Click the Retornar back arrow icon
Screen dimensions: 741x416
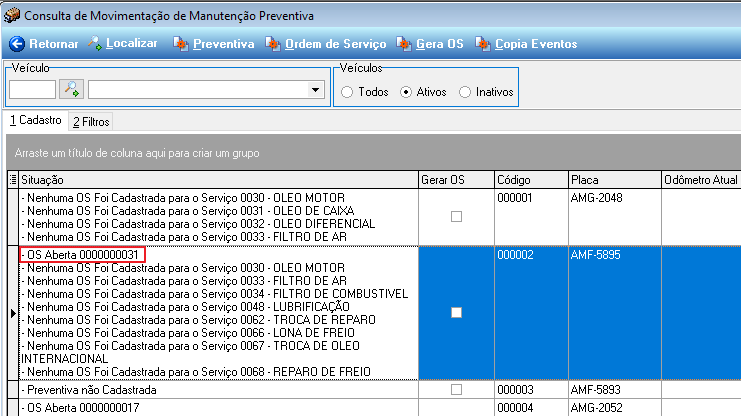coord(17,44)
